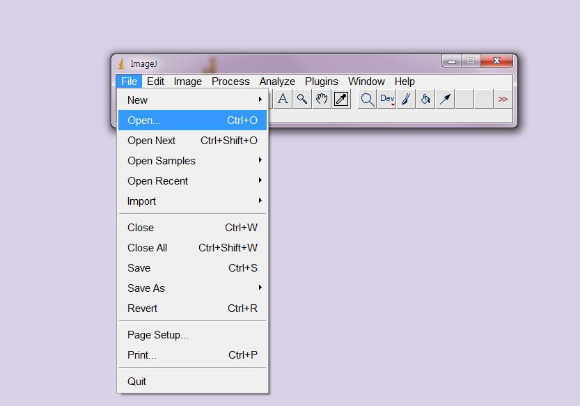Open the File menu
580x406 pixels.
click(x=129, y=81)
